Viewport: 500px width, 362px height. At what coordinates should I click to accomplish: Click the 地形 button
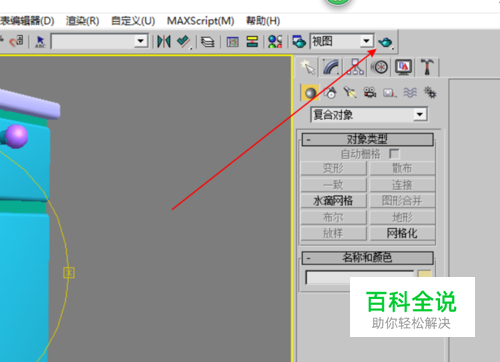point(402,217)
